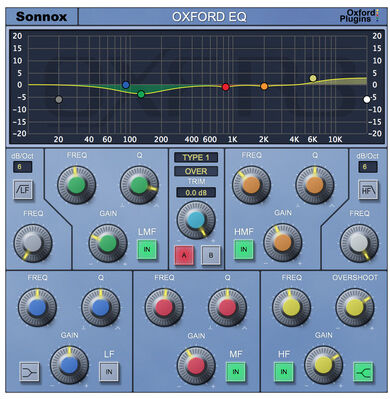Viewport: 390px width, 399px height.
Task: Disable the HMF band IN button
Action: [x=244, y=249]
